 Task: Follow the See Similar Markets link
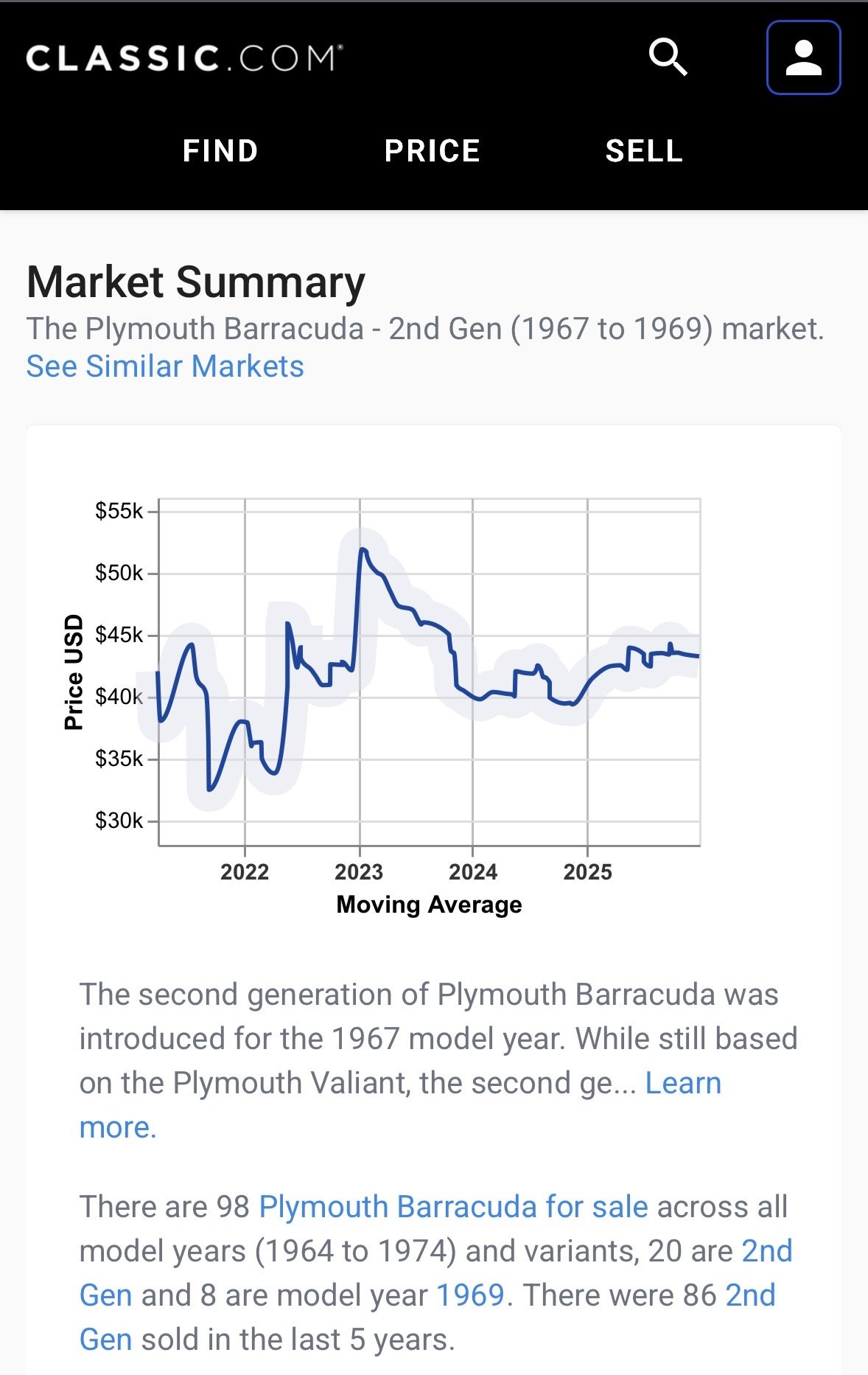click(165, 366)
